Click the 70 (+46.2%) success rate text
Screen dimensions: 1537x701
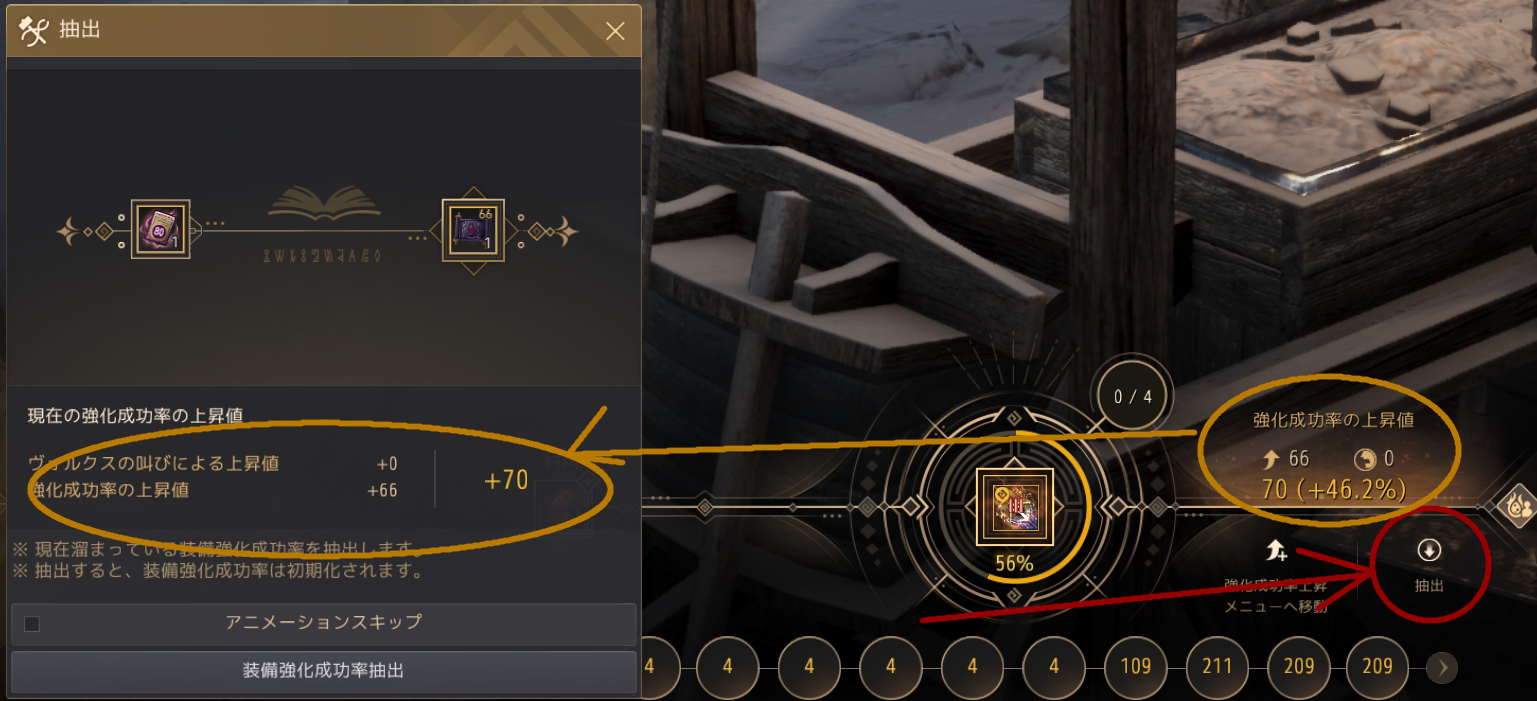[1334, 490]
